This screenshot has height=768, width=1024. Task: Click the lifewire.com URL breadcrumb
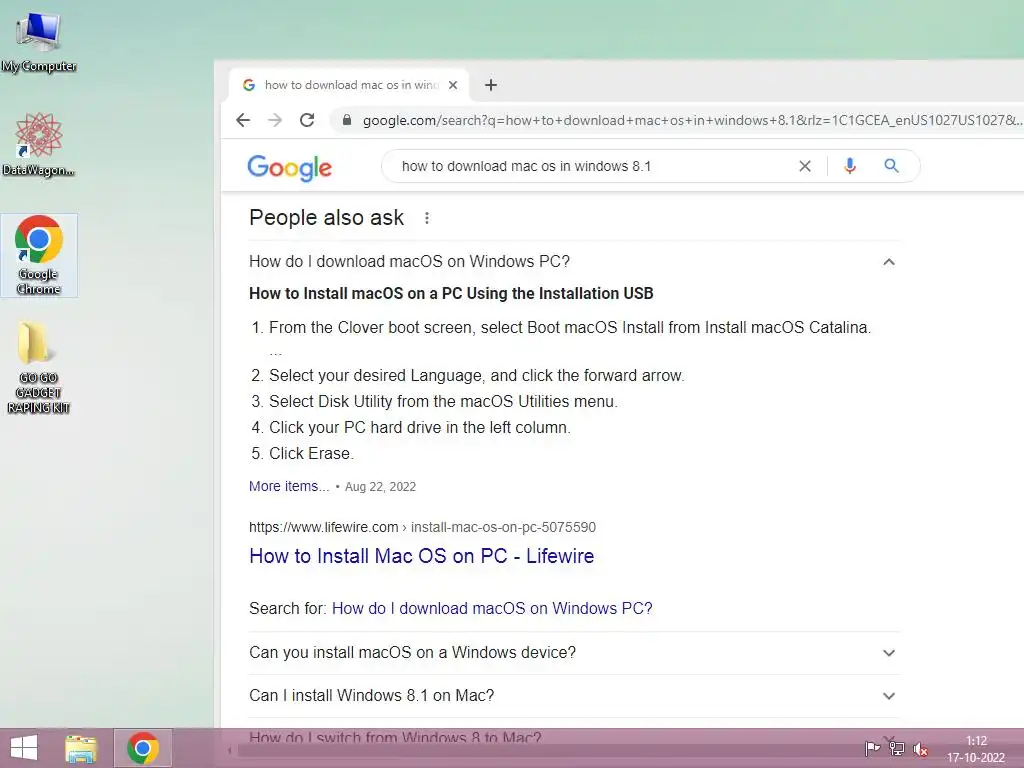coord(422,527)
